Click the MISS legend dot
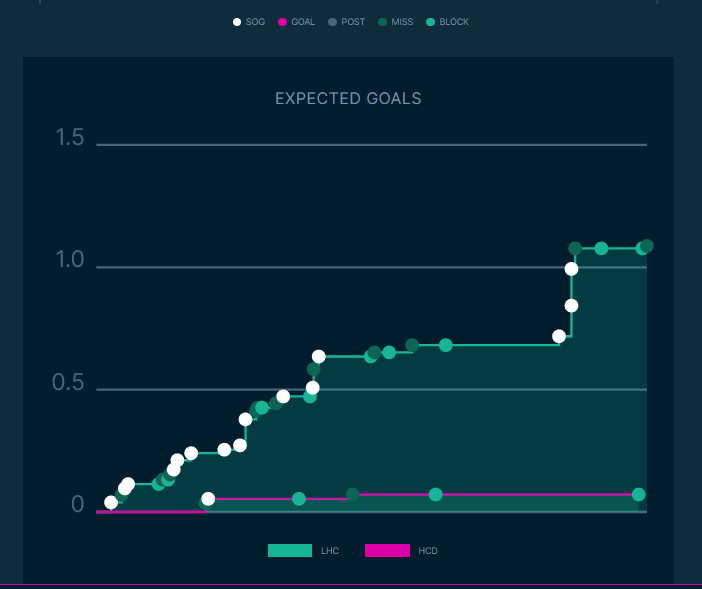This screenshot has width=702, height=589. point(382,22)
